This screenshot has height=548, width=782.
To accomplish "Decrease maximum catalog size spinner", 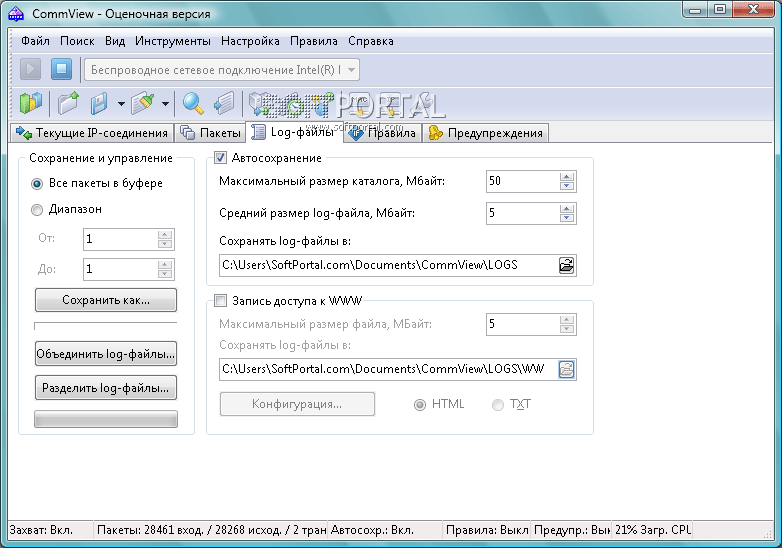I will point(567,186).
